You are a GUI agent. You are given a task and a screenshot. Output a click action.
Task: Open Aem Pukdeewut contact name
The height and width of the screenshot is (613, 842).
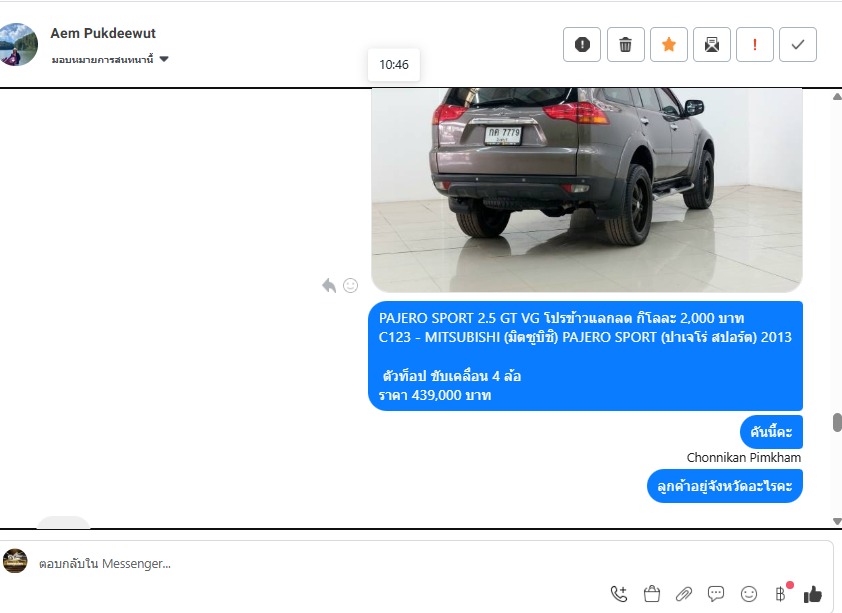click(x=103, y=33)
